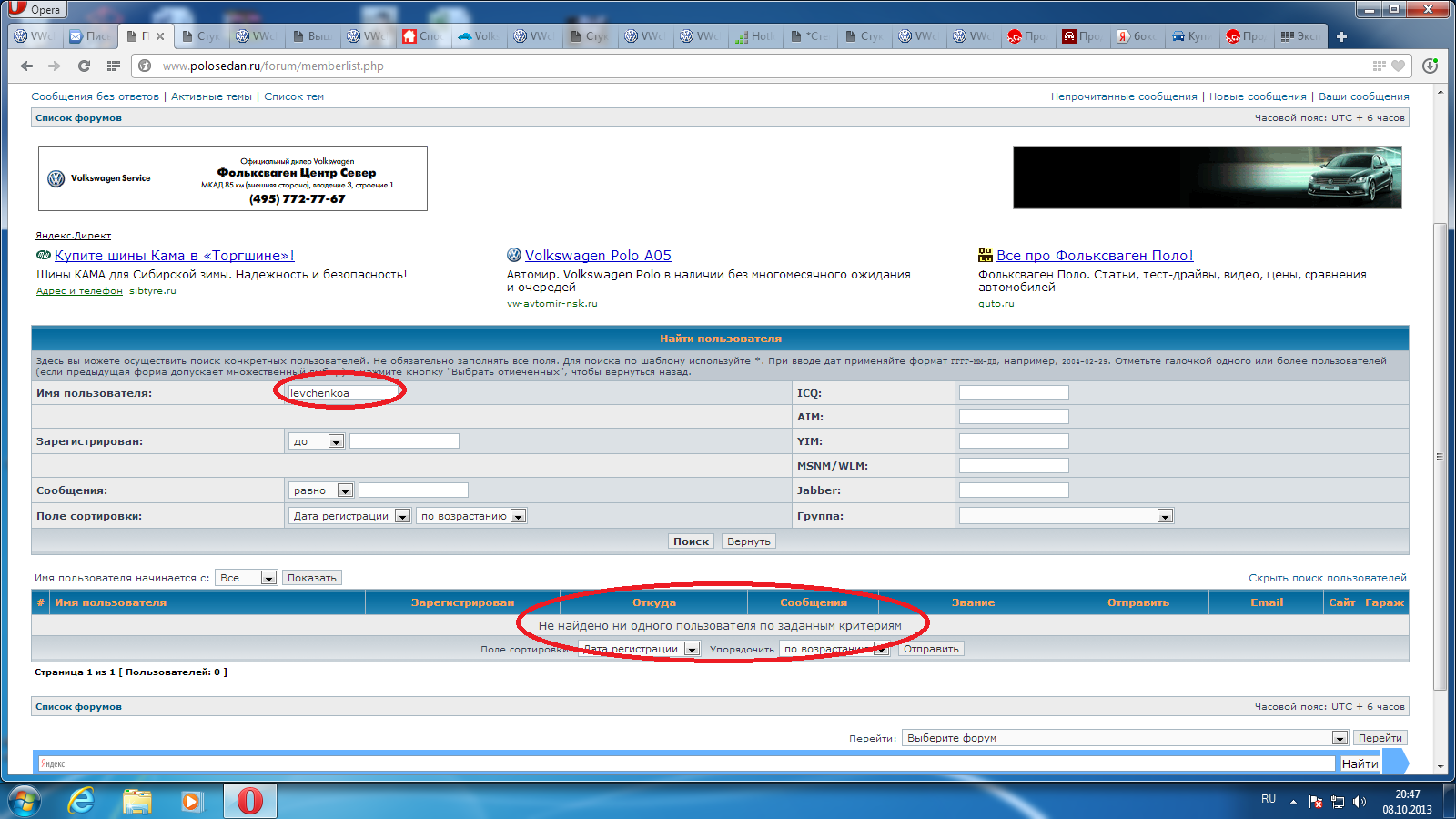Go back using the browser back arrow
This screenshot has height=819, width=1456.
pos(26,66)
